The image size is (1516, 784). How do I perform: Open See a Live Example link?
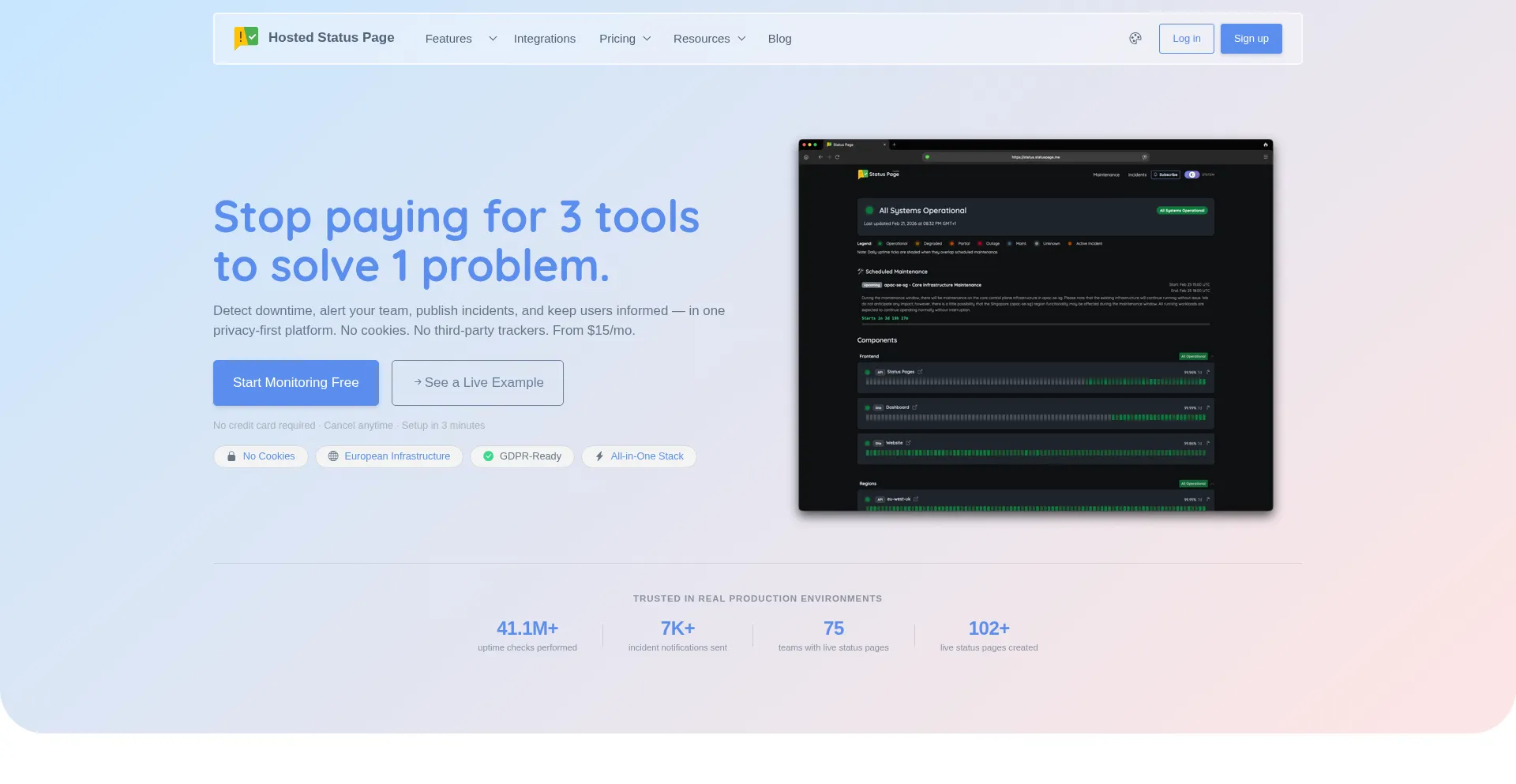click(x=478, y=383)
